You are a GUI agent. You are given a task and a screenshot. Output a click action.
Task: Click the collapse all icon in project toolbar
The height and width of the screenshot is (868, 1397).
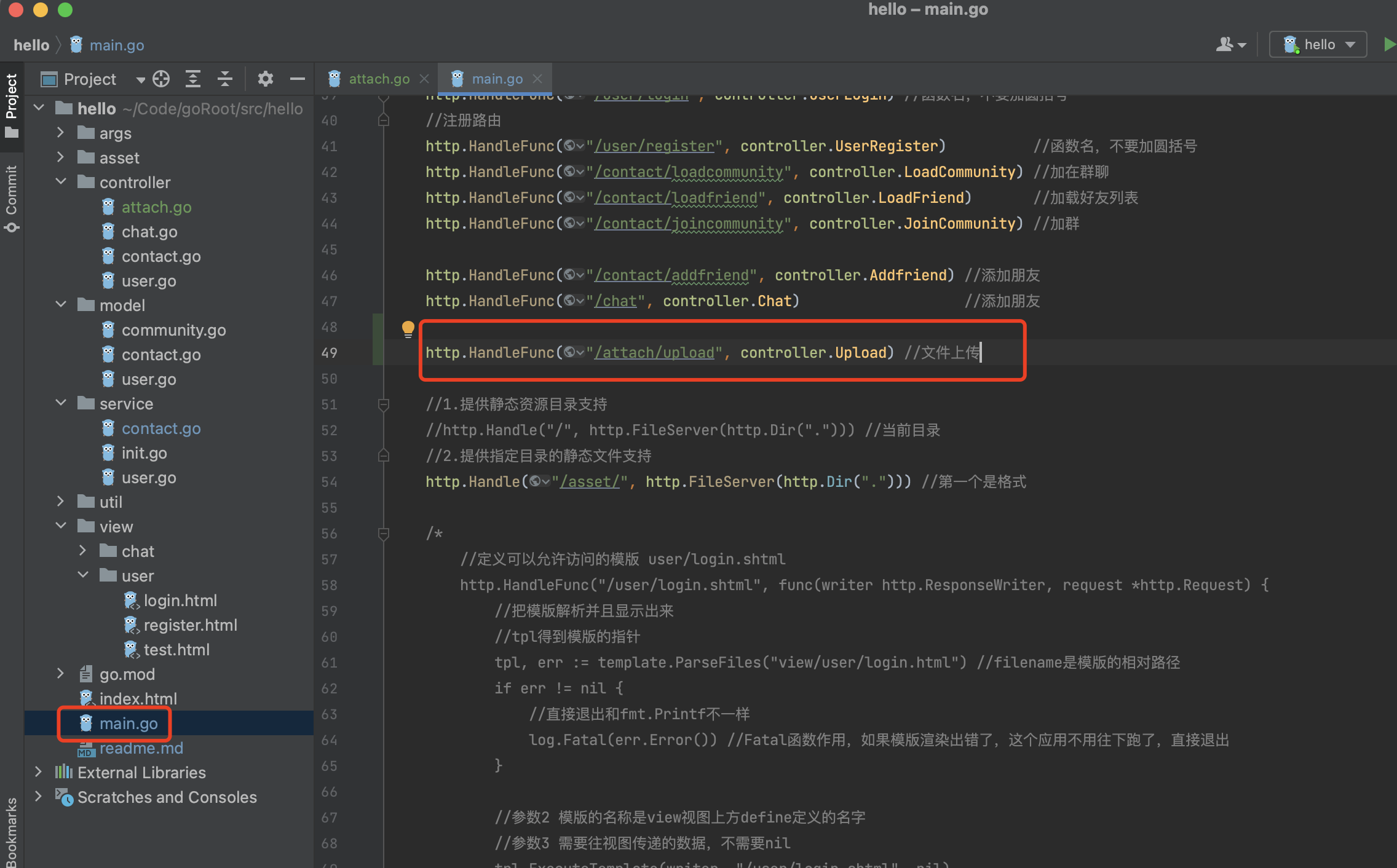[225, 80]
